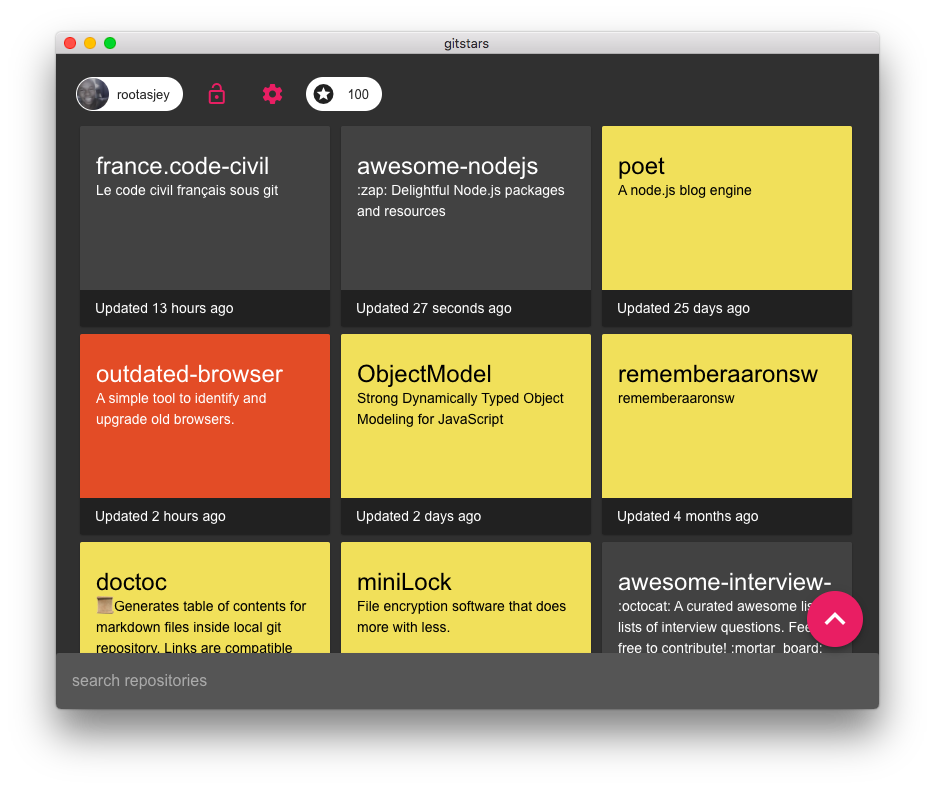
Task: Click 'Updated 27 seconds ago' footer
Action: (466, 308)
